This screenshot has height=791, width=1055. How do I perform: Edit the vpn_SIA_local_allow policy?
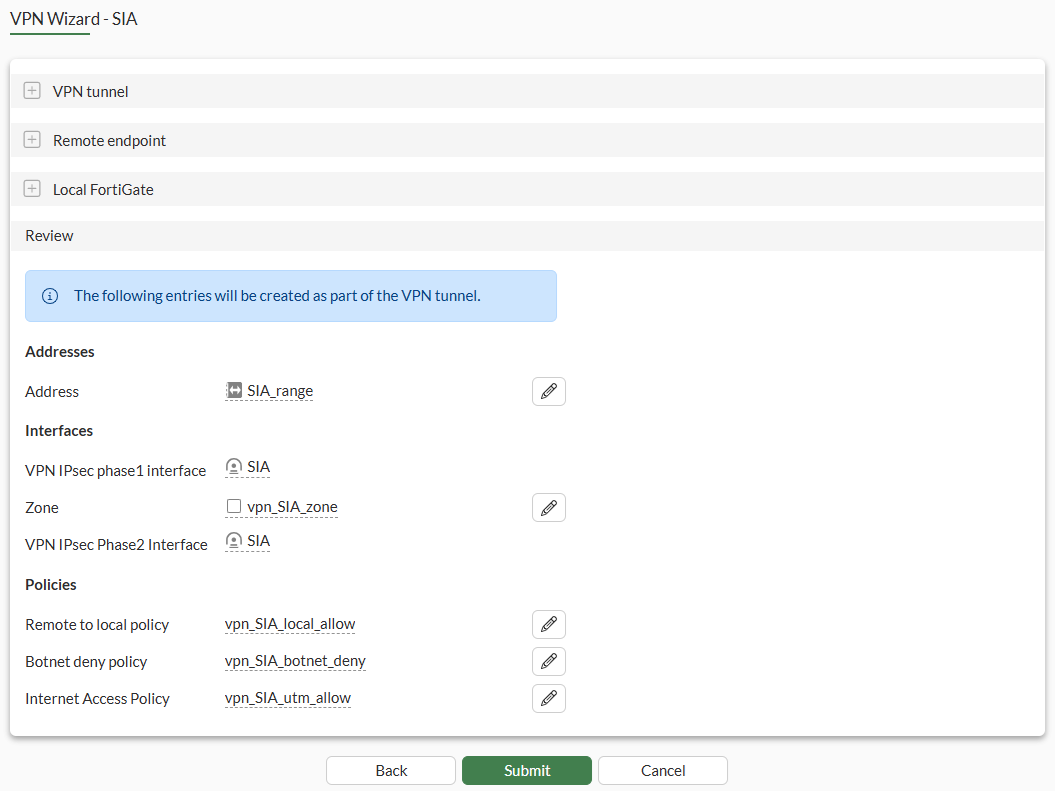(548, 625)
